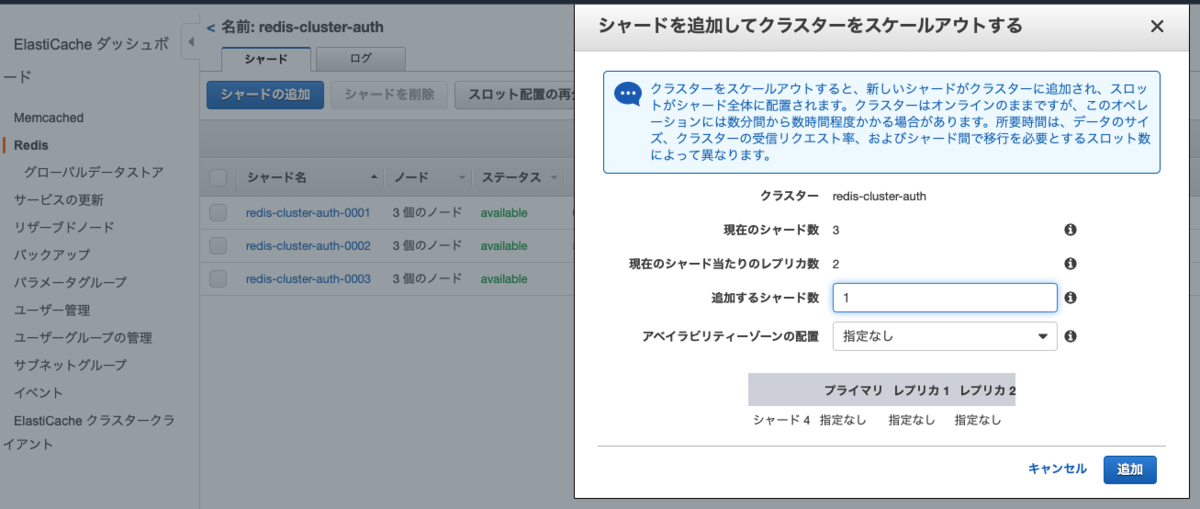This screenshot has height=509, width=1200.
Task: Open Memcached in the sidebar
Action: (49, 117)
